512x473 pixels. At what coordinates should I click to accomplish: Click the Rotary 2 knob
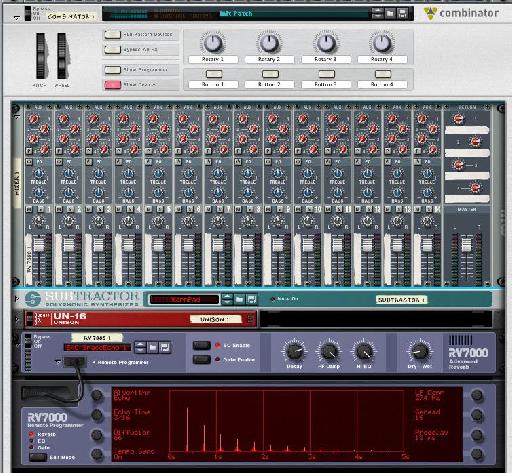pyautogui.click(x=269, y=43)
